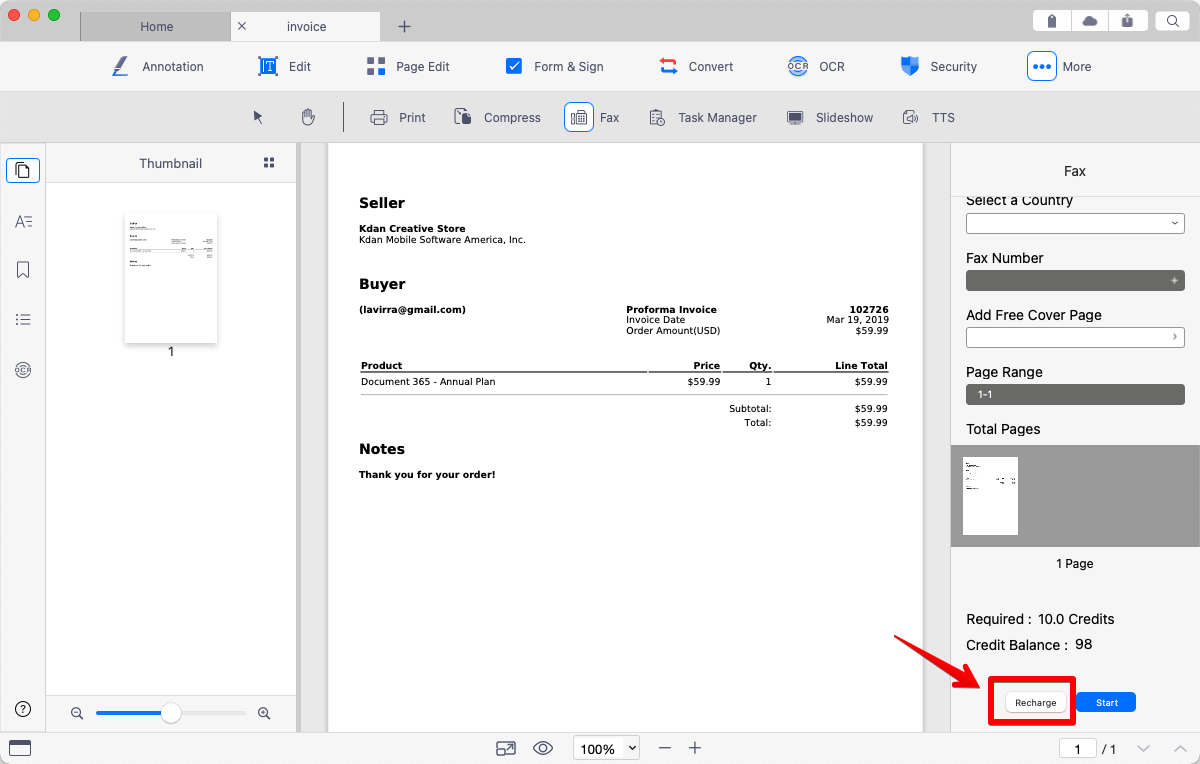Select page 1 thumbnail
The height and width of the screenshot is (764, 1200).
(x=171, y=278)
